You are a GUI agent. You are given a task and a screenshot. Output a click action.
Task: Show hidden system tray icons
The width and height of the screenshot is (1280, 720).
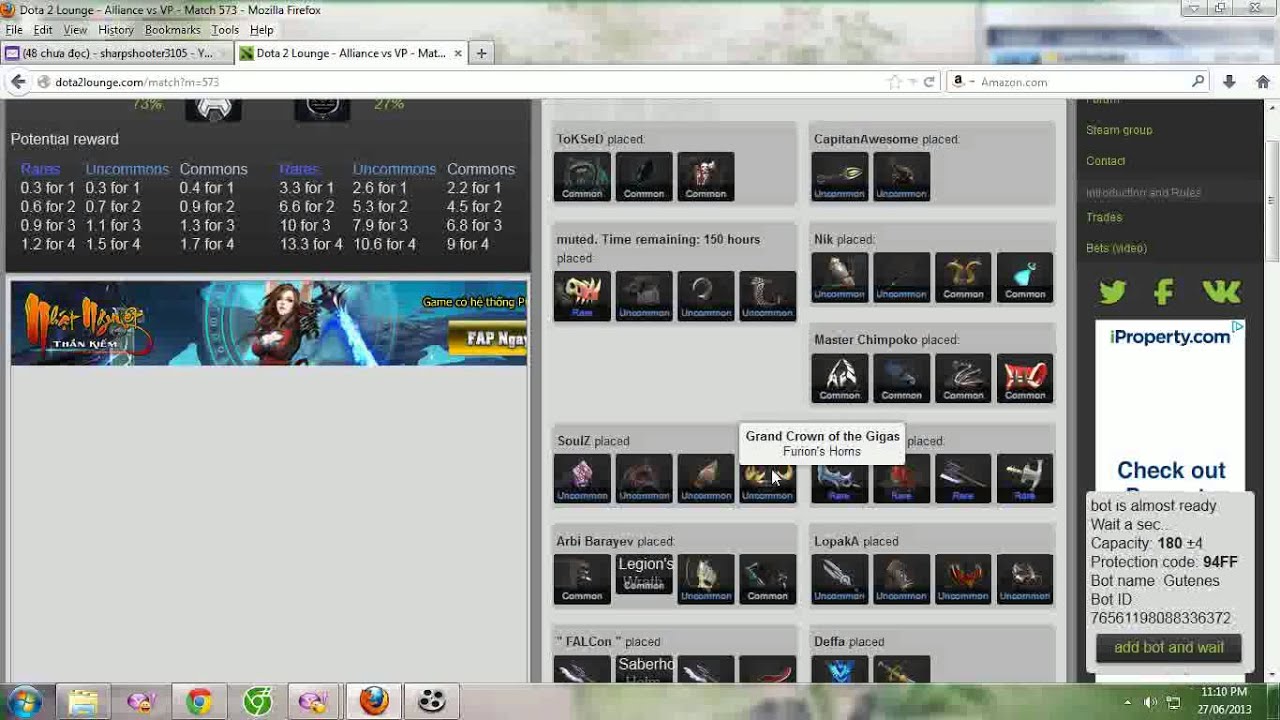pyautogui.click(x=1127, y=702)
